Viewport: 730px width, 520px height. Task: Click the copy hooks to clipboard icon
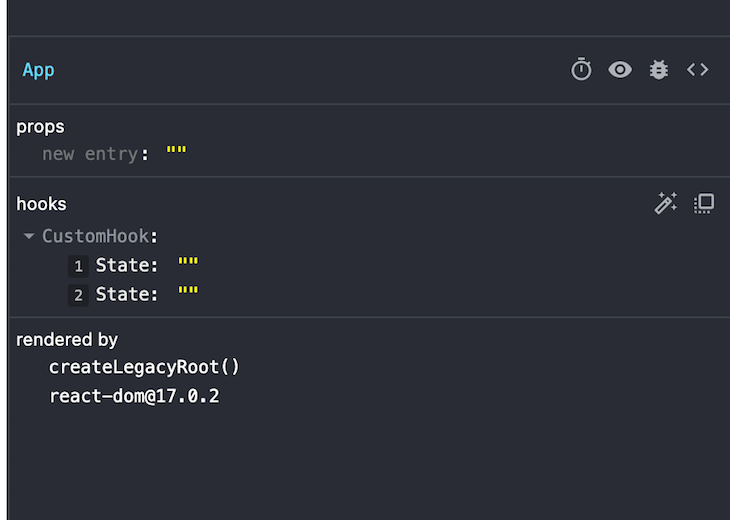click(x=704, y=203)
